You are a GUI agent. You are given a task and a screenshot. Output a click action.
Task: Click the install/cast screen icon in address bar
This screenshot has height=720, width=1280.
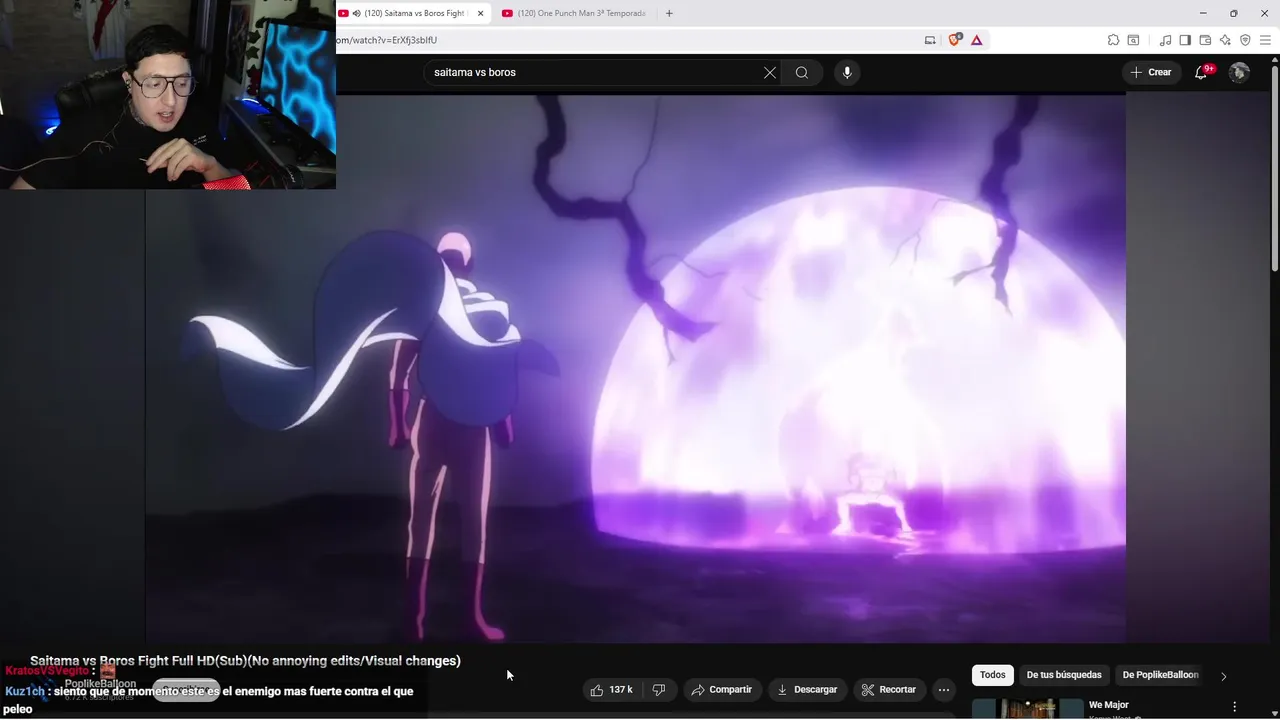[x=930, y=40]
